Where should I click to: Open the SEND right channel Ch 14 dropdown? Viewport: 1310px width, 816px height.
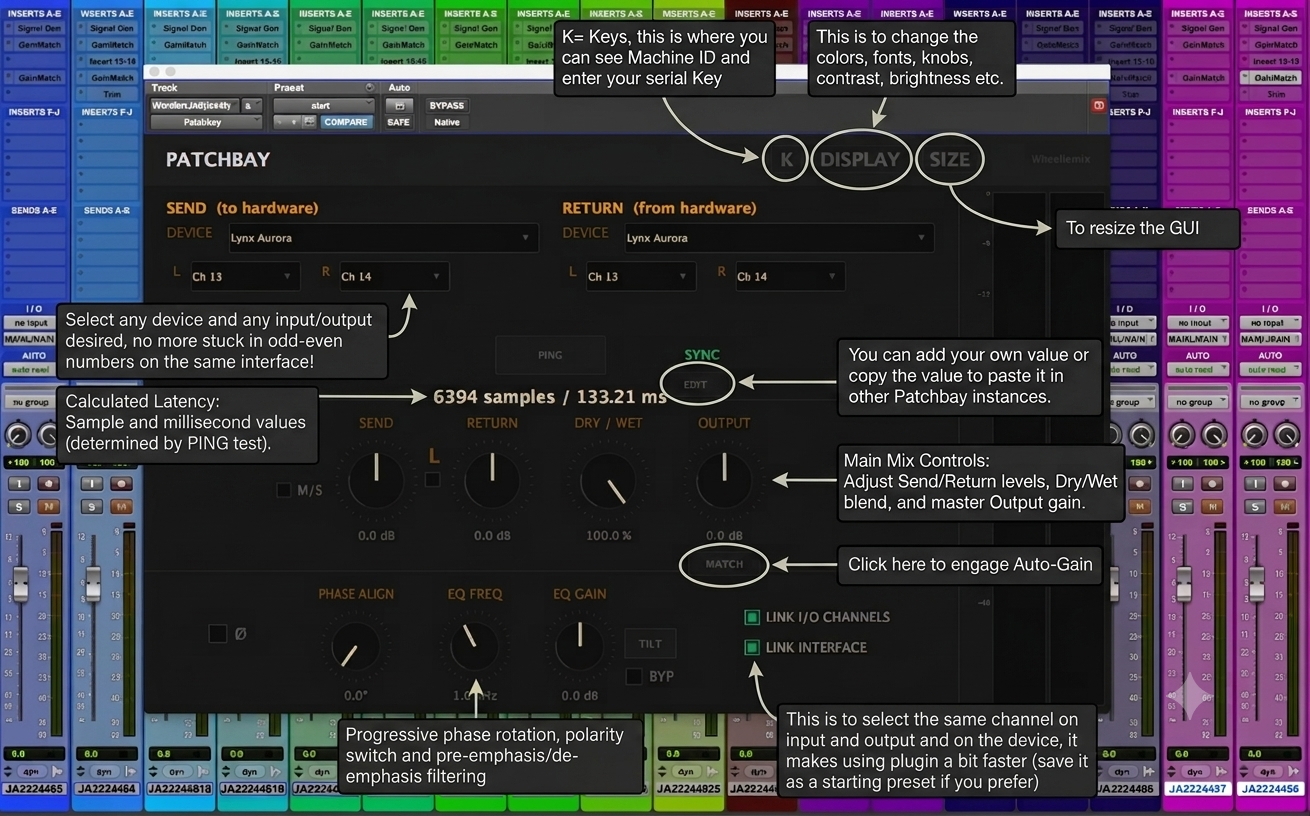click(x=393, y=276)
